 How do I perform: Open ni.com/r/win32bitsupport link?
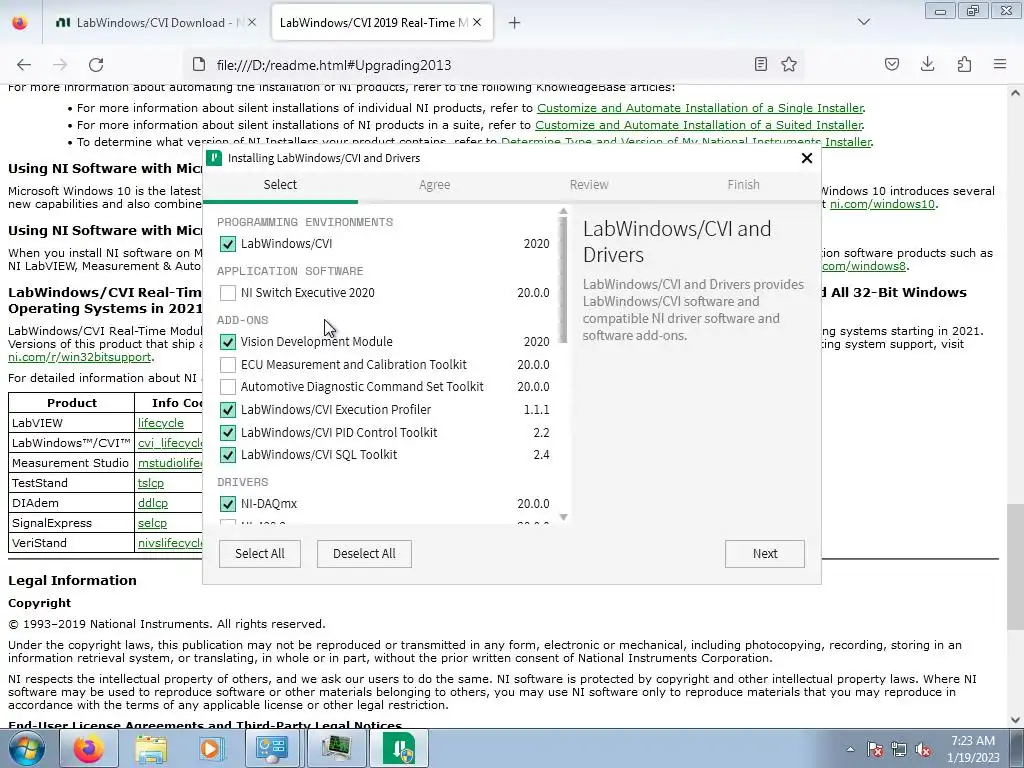(80, 357)
